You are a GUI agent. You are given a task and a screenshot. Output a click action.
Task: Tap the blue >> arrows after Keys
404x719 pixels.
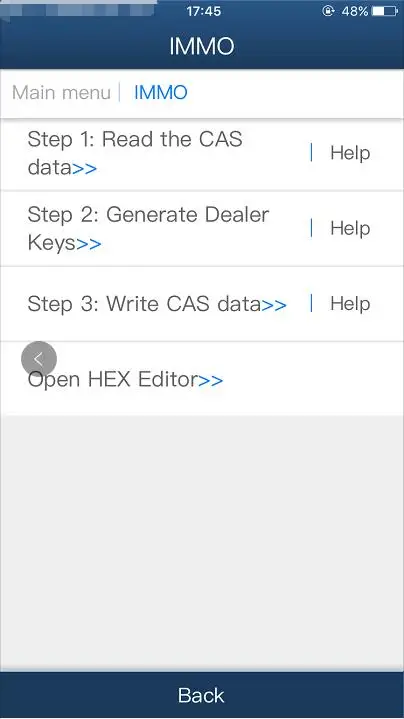89,243
